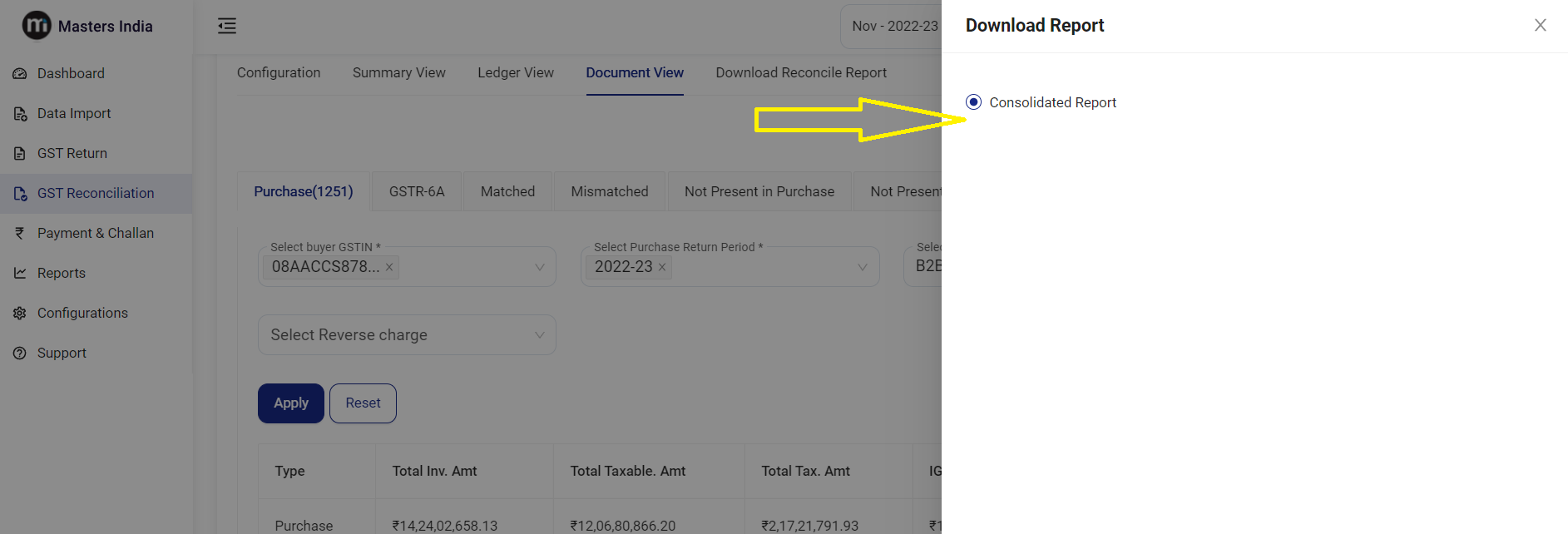The image size is (1568, 534).
Task: Click the Support help icon
Action: tap(20, 354)
